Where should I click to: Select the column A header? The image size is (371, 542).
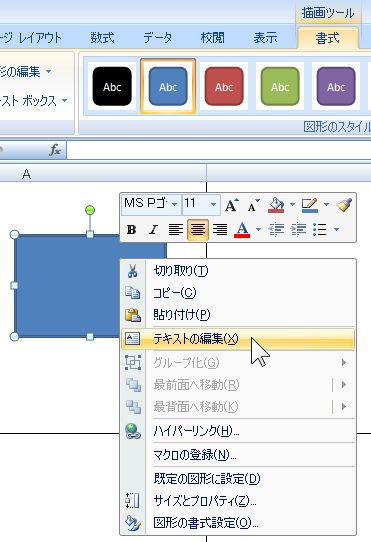click(x=27, y=174)
